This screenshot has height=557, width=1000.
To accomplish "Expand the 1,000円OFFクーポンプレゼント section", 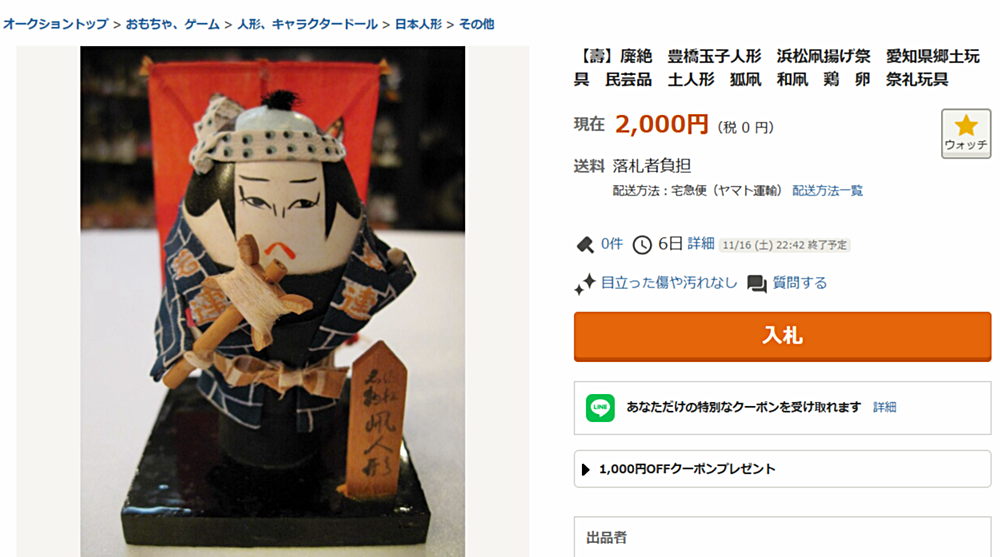I will [782, 469].
